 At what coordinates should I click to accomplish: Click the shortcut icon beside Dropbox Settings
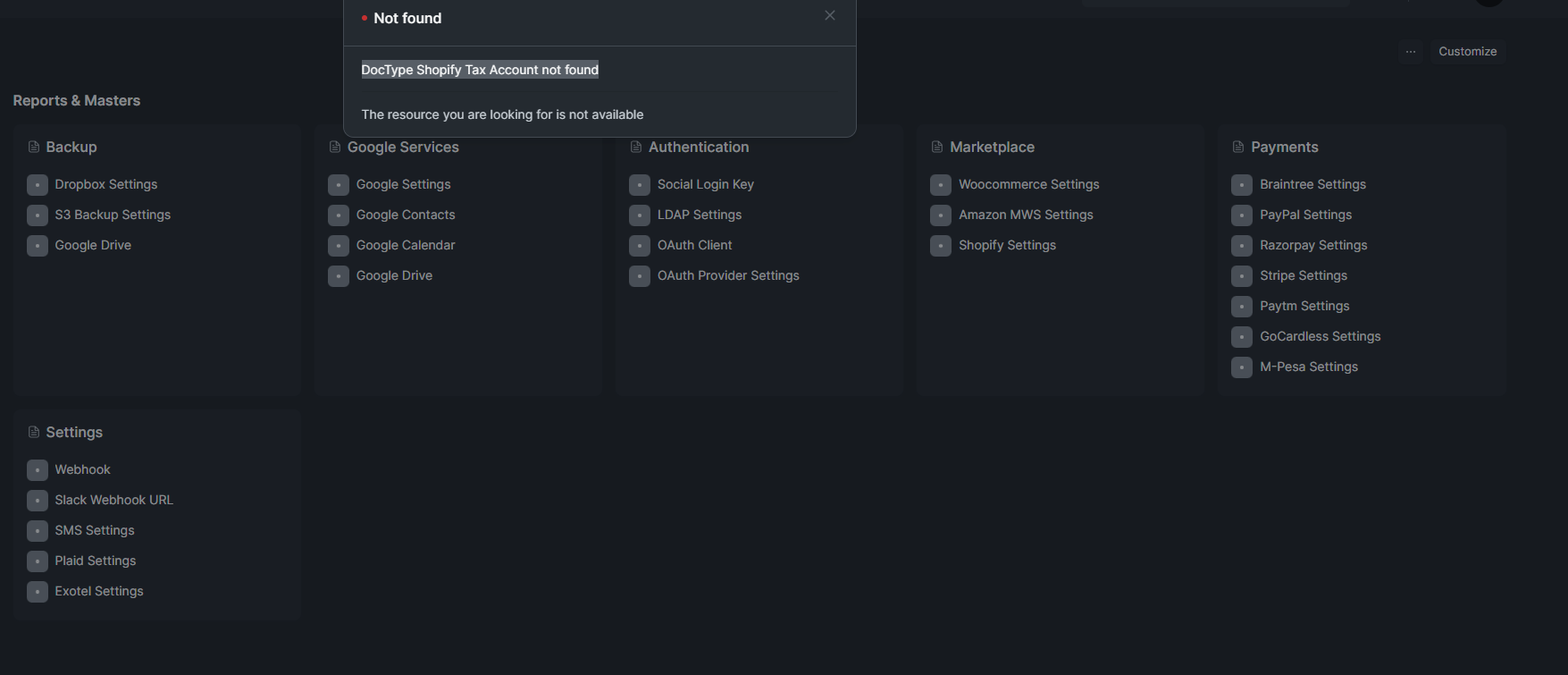37,184
